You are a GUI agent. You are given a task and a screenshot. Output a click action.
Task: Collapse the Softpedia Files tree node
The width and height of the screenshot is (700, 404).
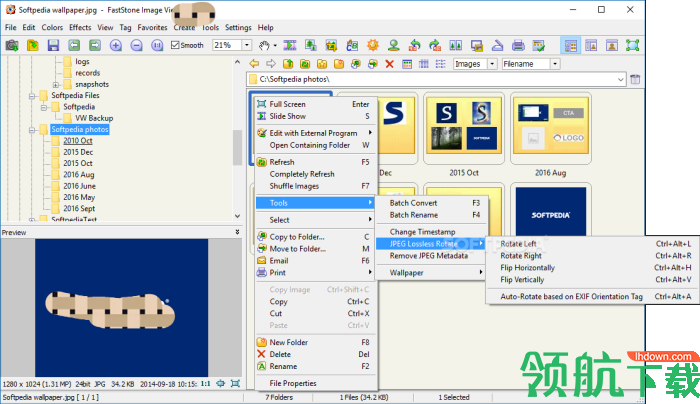click(x=32, y=96)
